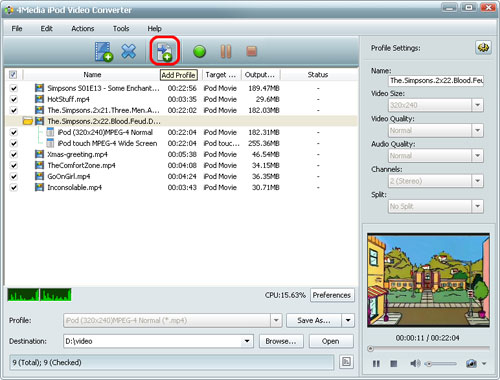Uncheck the Inconsolable.mp4 checkbox
Viewport: 500px width, 380px height.
click(14, 187)
